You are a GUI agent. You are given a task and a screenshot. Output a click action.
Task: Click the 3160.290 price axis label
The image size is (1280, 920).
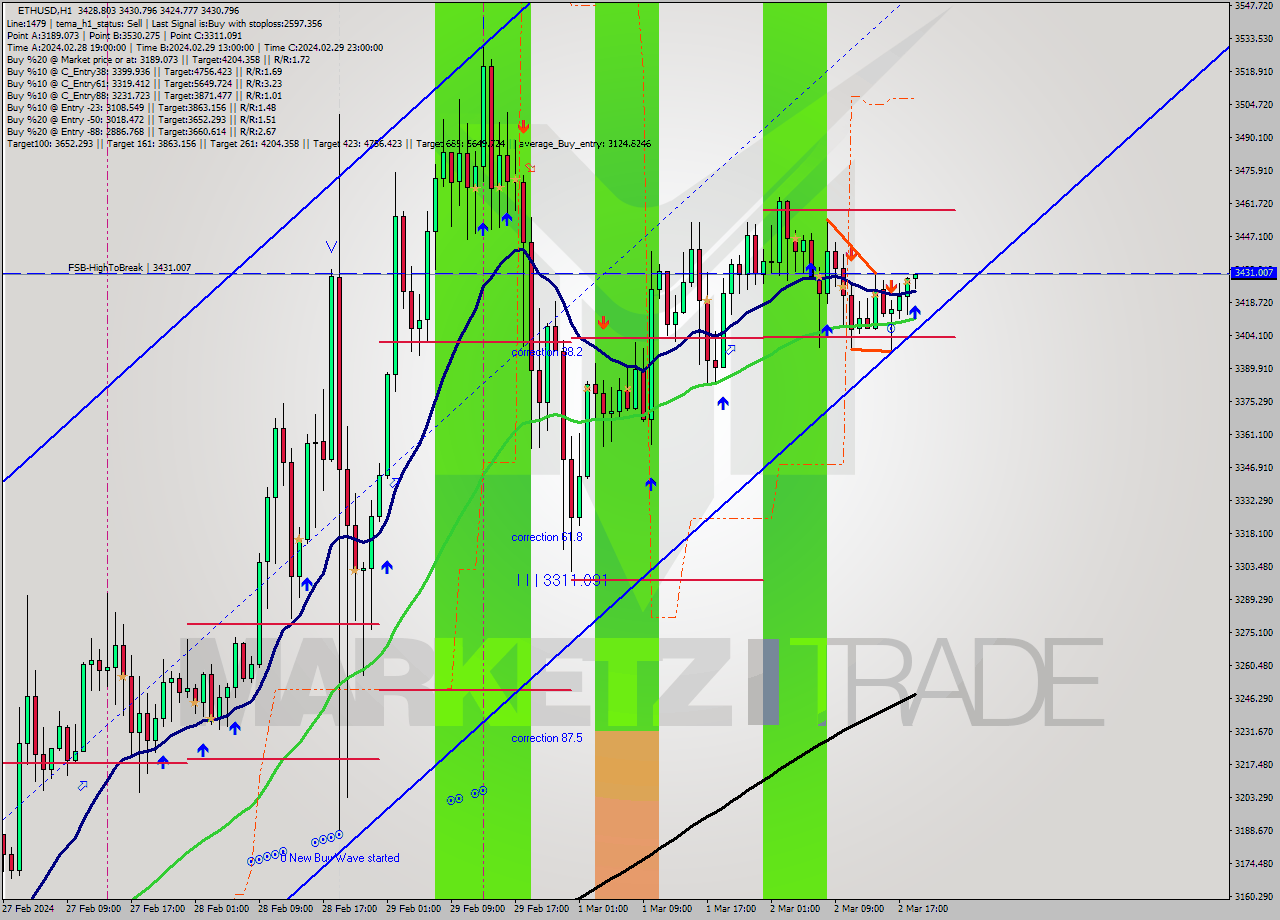1253,896
